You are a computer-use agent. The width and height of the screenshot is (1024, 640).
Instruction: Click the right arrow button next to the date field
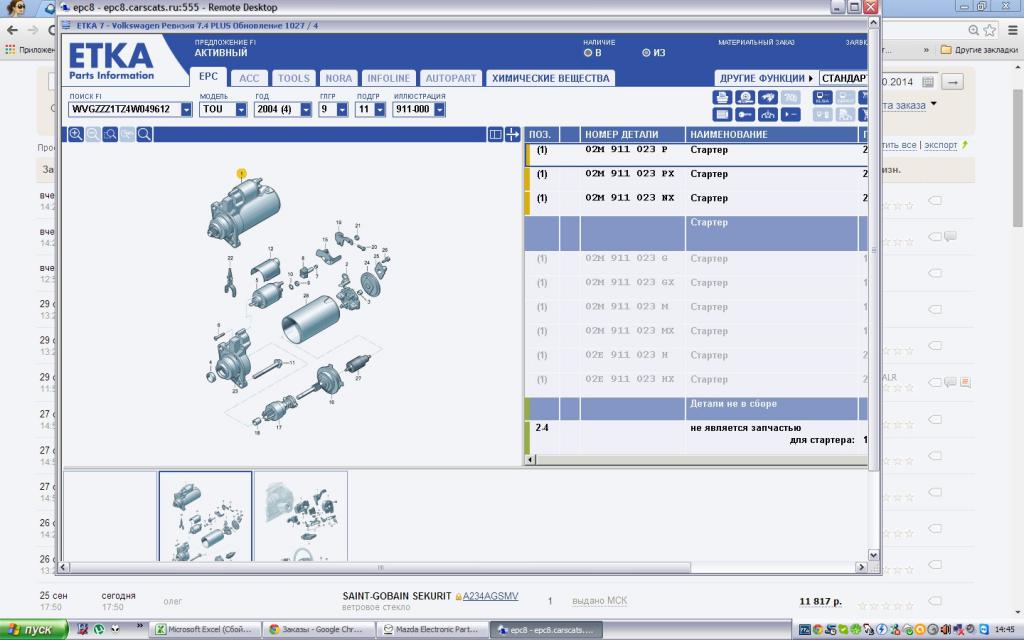(x=953, y=82)
